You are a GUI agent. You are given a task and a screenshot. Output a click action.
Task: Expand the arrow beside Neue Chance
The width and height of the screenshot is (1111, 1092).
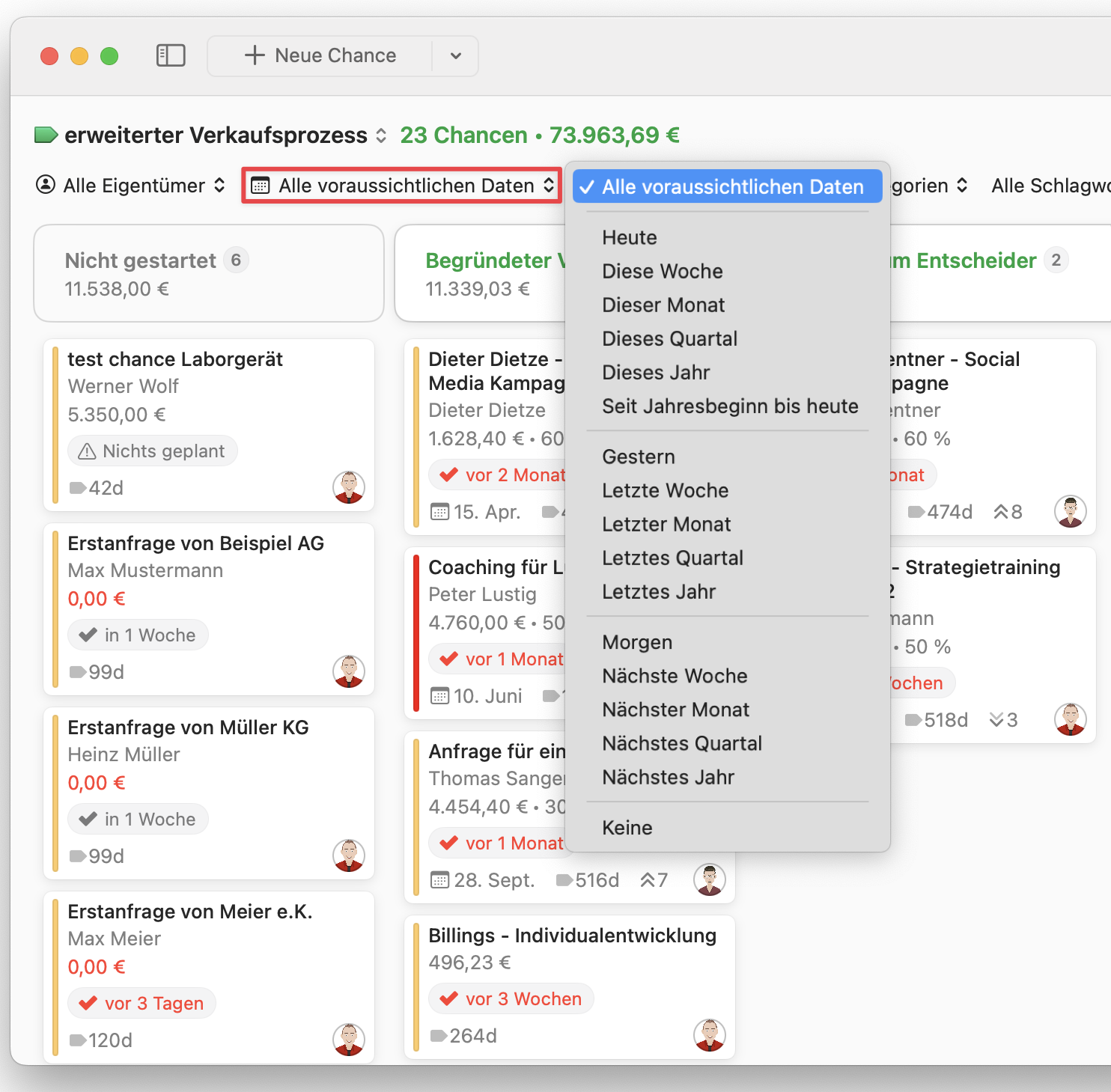(x=455, y=56)
